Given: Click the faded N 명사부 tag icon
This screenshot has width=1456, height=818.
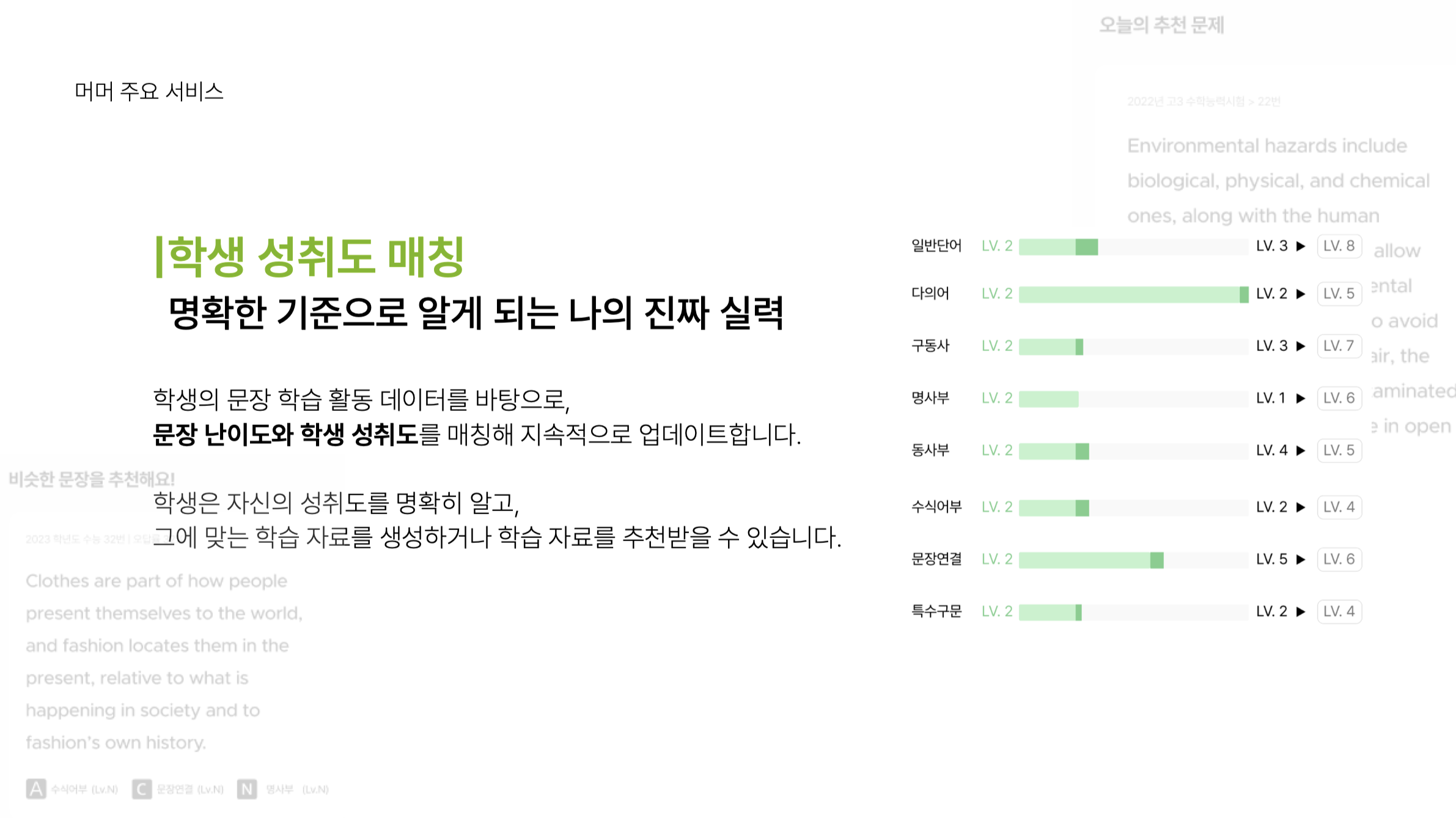Looking at the screenshot, I should click(247, 789).
